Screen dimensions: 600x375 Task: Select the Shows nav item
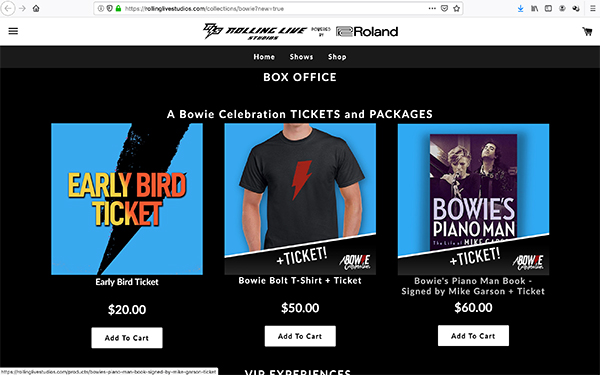tap(301, 57)
